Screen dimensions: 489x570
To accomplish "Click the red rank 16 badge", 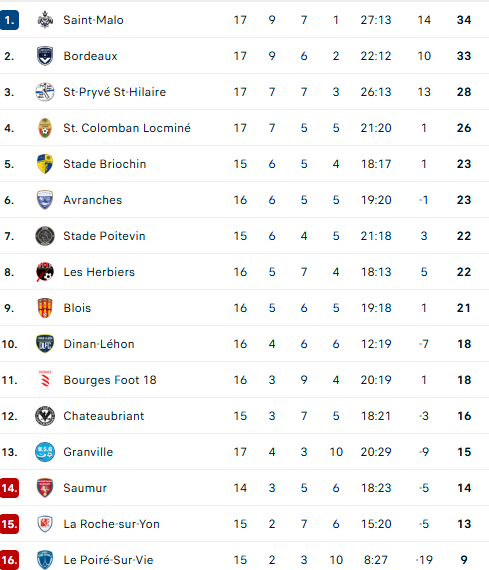I will 9,560.
